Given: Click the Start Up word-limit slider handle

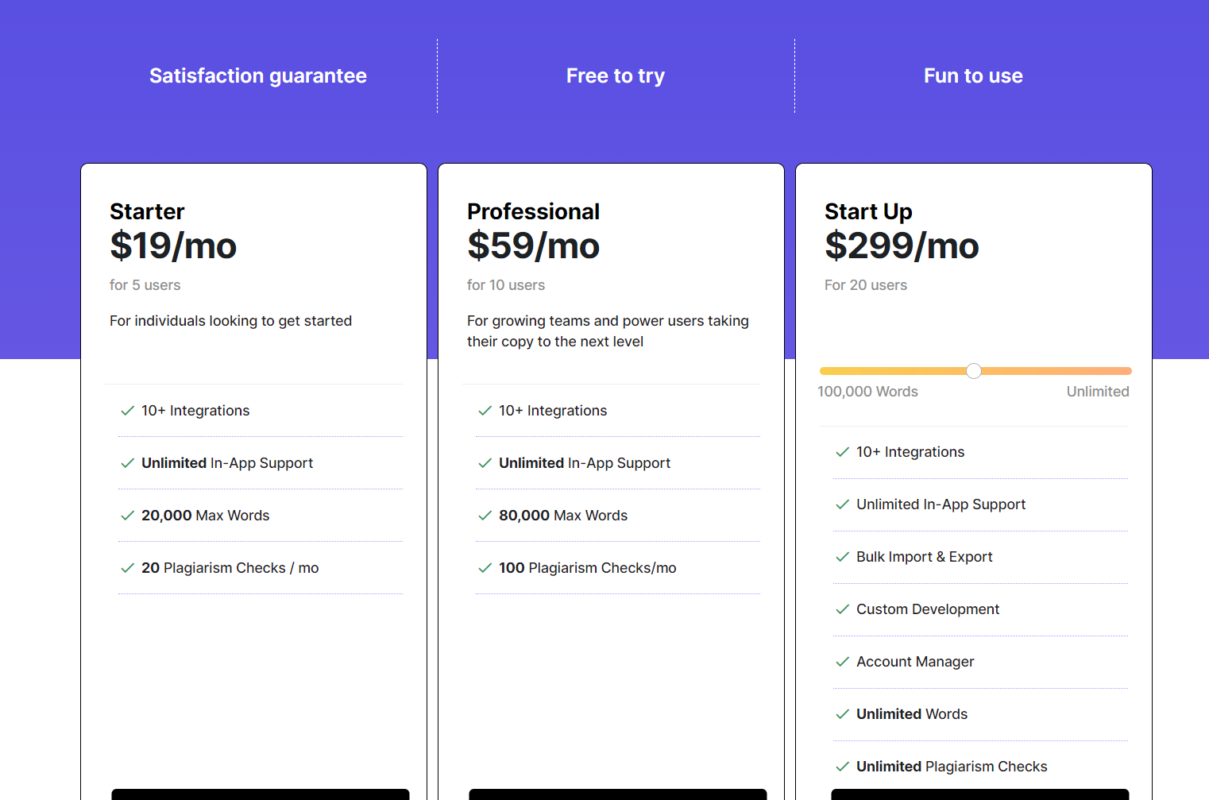Looking at the screenshot, I should tap(974, 371).
